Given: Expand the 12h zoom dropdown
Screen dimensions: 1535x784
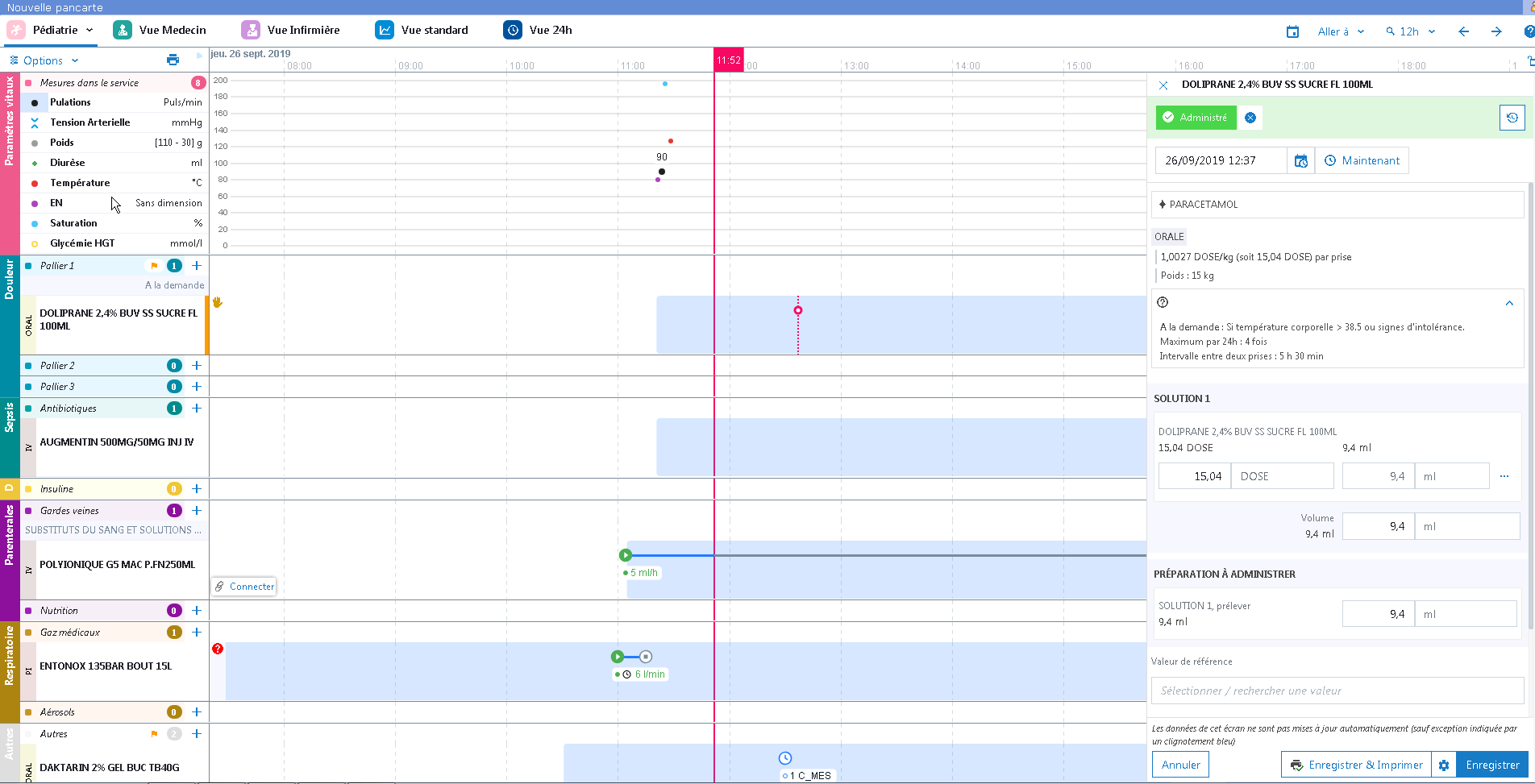Looking at the screenshot, I should coord(1411,31).
